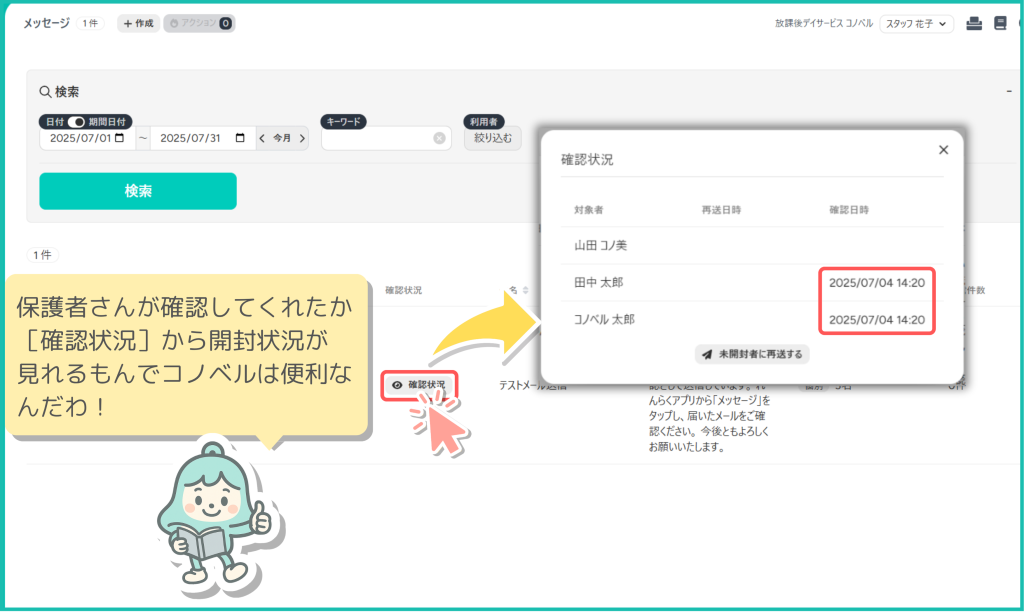The width and height of the screenshot is (1024, 612).
Task: Click the キーワード keyword input field
Action: tap(376, 139)
